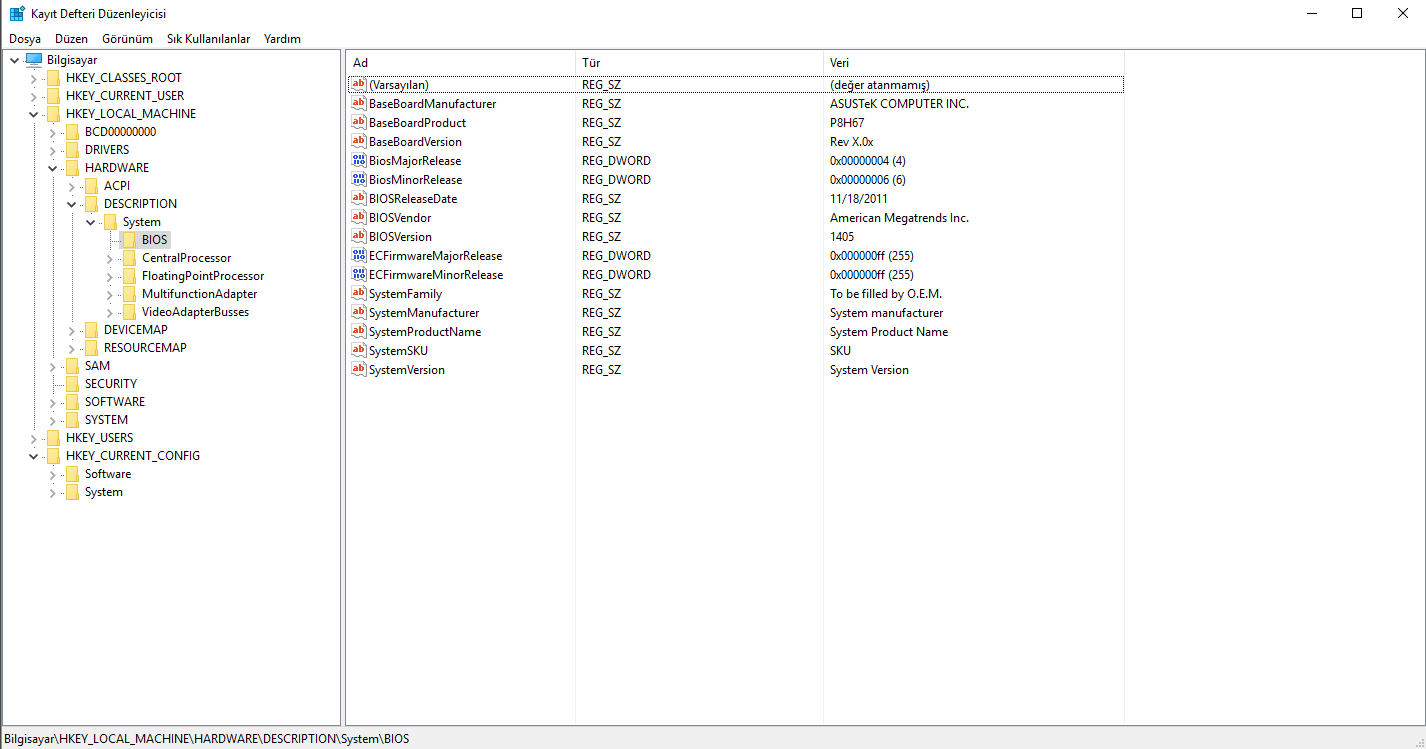Select the SystemManufacturer value name
Screen dimensions: 1426x749
(424, 313)
